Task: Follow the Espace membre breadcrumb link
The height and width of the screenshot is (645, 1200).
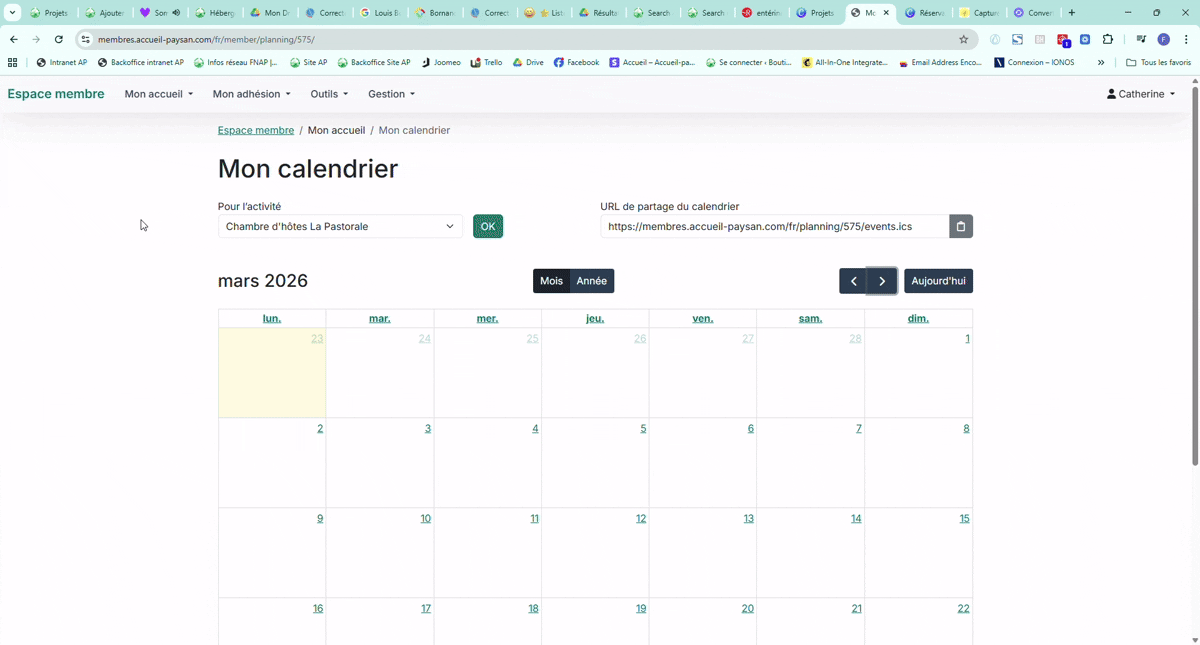Action: point(256,130)
